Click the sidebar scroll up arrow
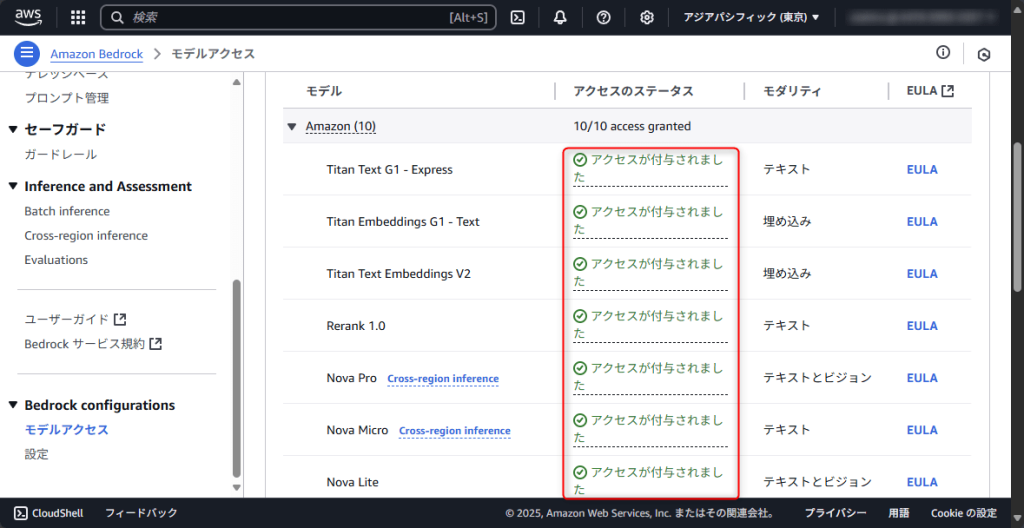Image resolution: width=1024 pixels, height=528 pixels. pos(236,82)
